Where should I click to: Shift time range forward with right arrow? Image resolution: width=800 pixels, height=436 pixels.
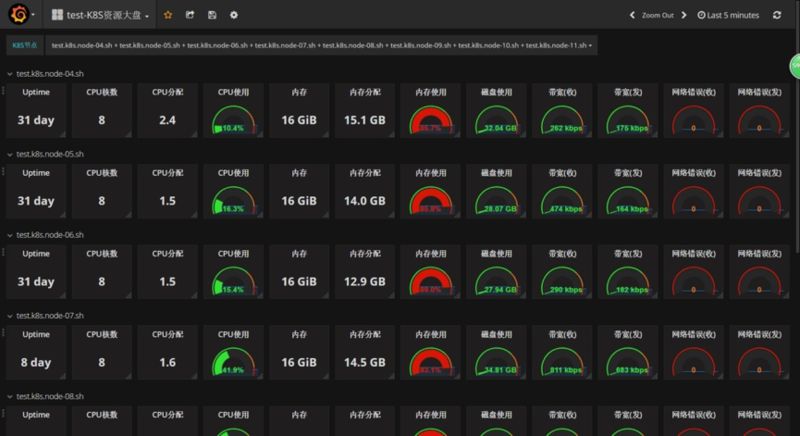pyautogui.click(x=684, y=15)
